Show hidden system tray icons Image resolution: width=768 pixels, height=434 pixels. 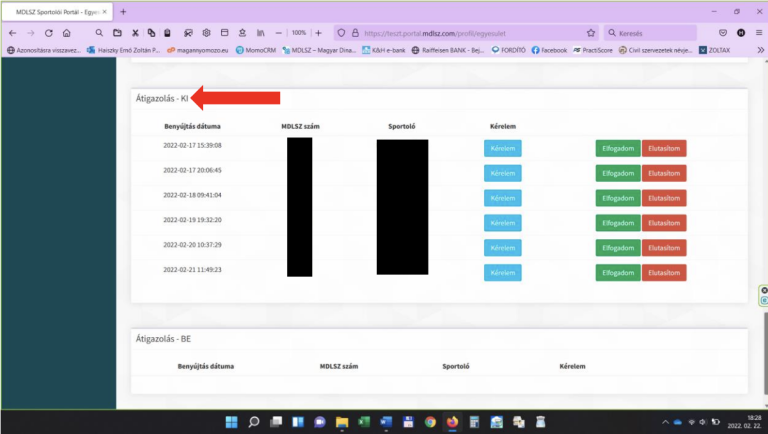tap(664, 421)
